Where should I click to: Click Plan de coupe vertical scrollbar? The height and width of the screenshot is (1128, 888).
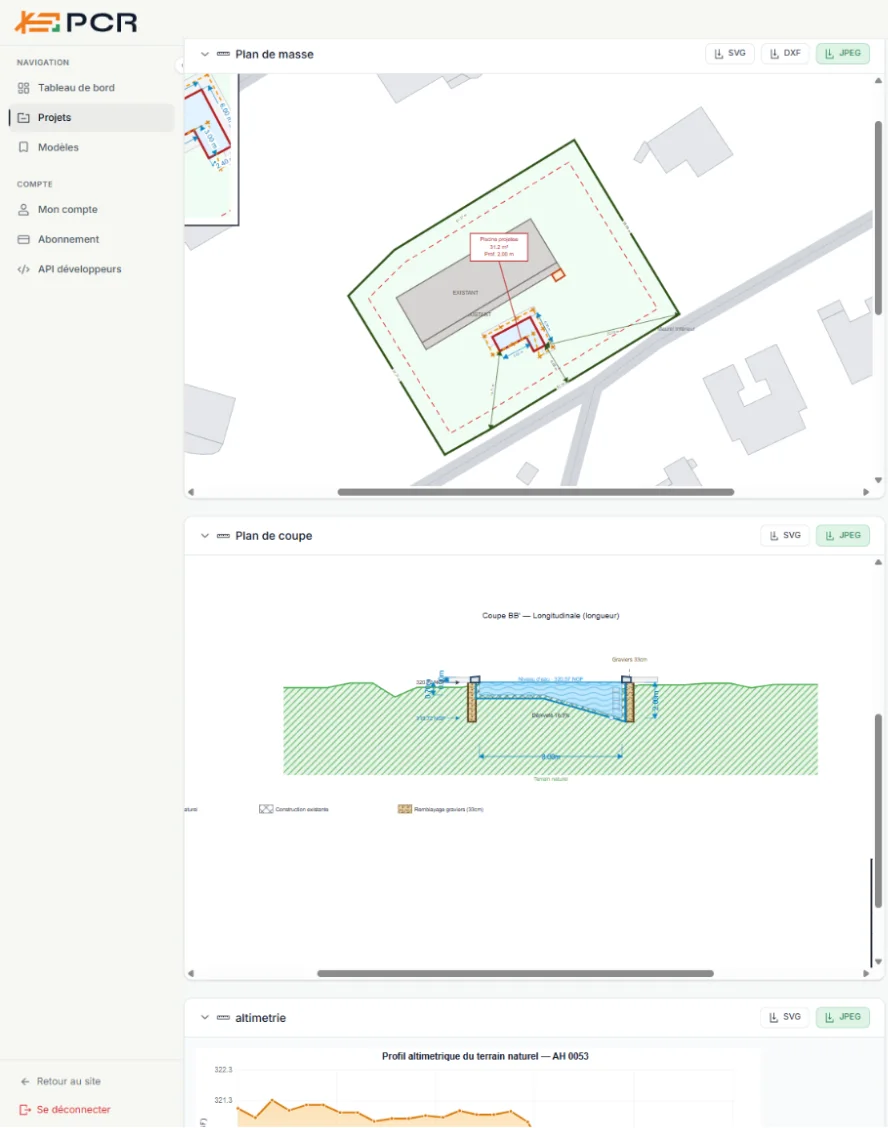point(878,811)
